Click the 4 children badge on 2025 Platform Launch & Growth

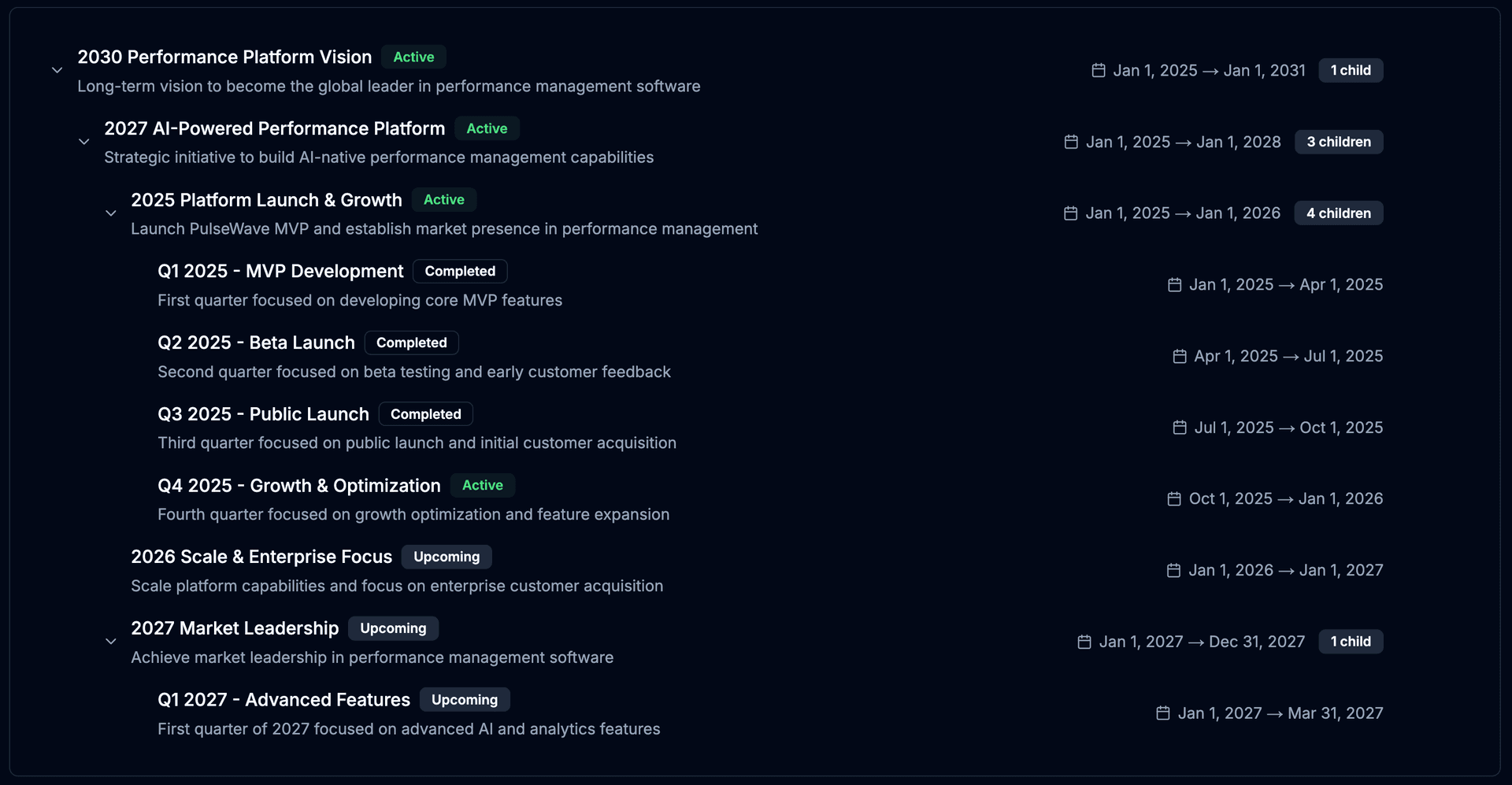1338,213
